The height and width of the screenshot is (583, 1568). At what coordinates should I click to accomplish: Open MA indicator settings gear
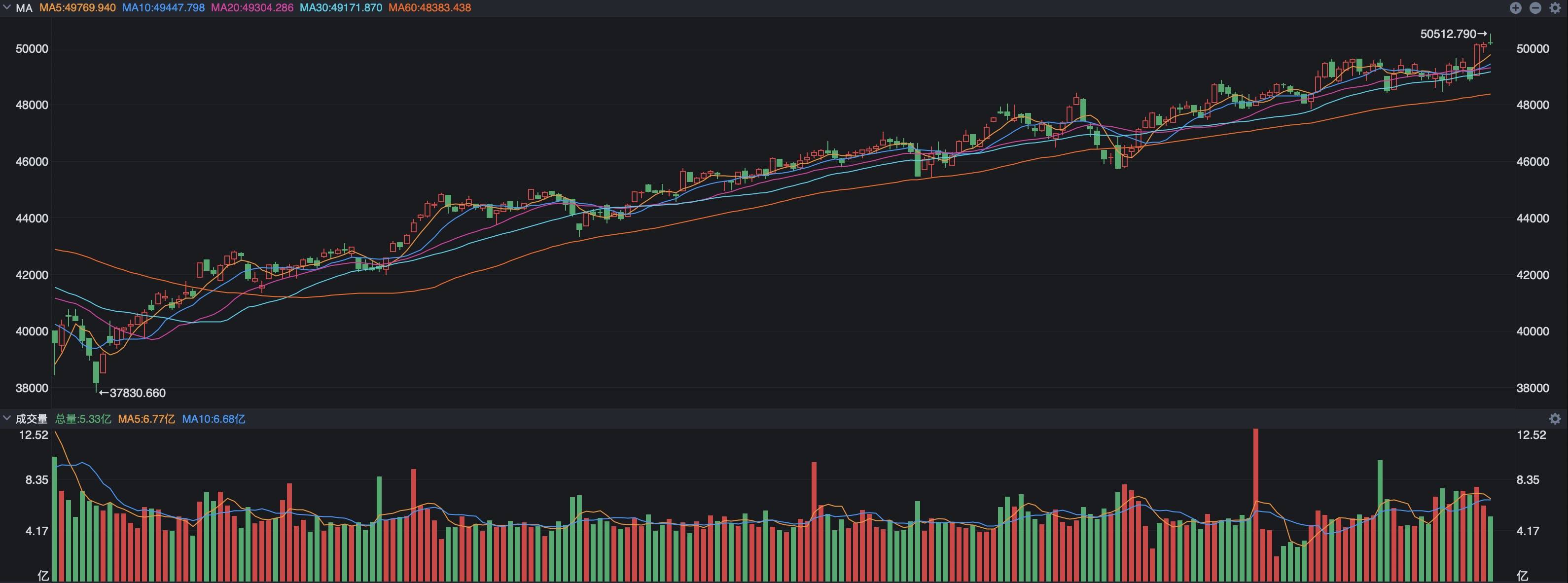pyautogui.click(x=1555, y=8)
